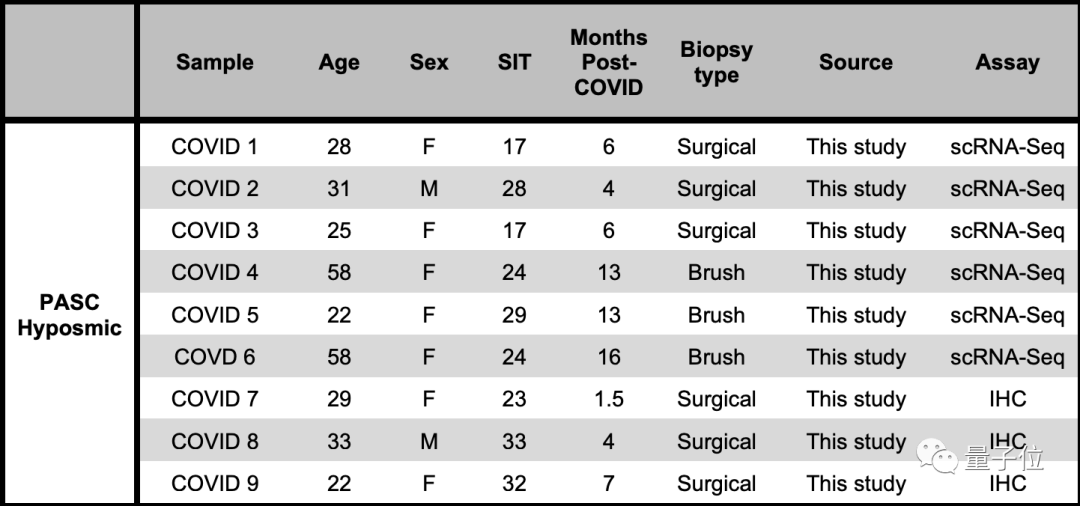Select the Brush biopsy cell for COVID 5
Screen dimensions: 1080x506
click(x=716, y=315)
